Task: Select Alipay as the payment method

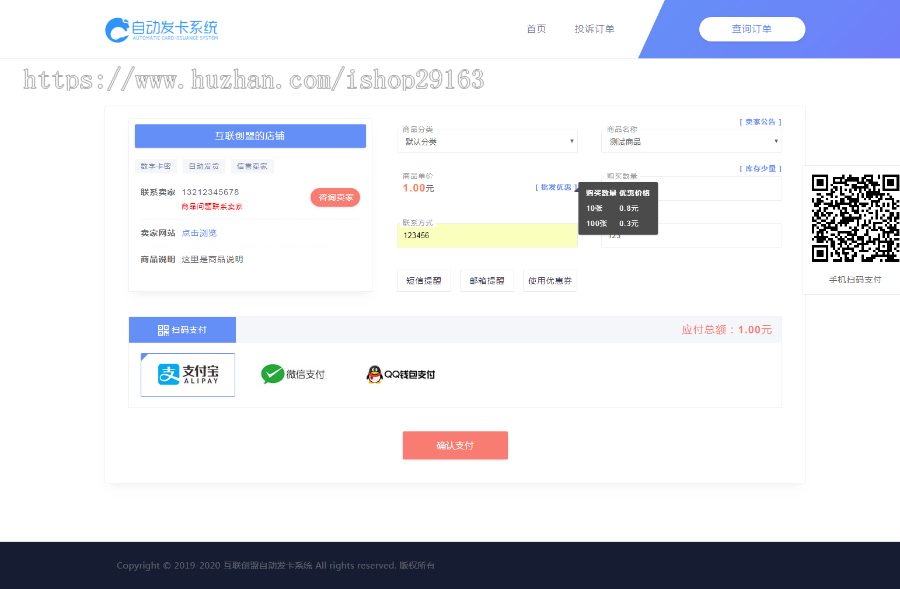Action: coord(187,375)
